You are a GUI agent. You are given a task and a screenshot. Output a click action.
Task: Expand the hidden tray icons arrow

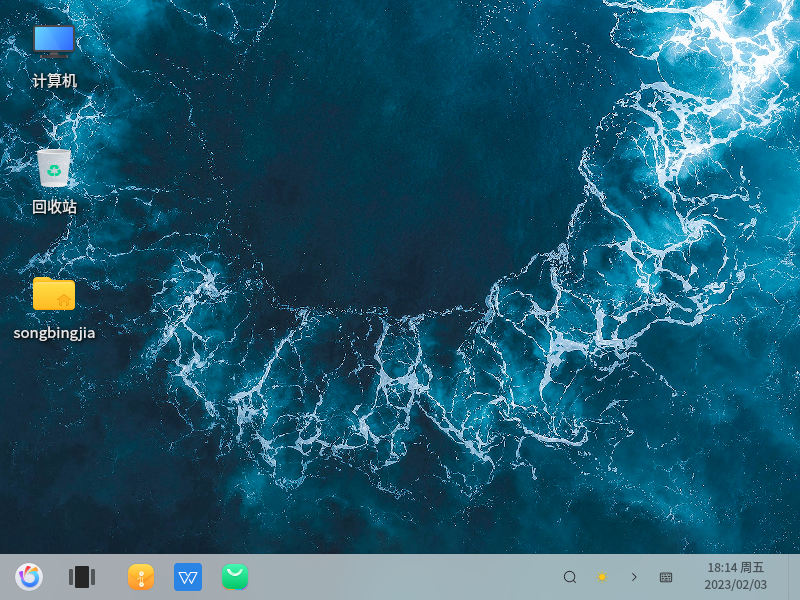634,577
